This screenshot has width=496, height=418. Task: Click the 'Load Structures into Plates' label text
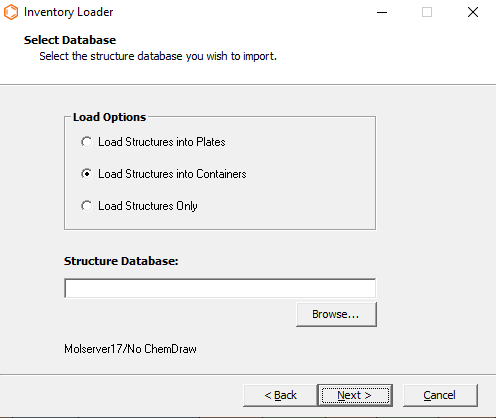coord(162,142)
